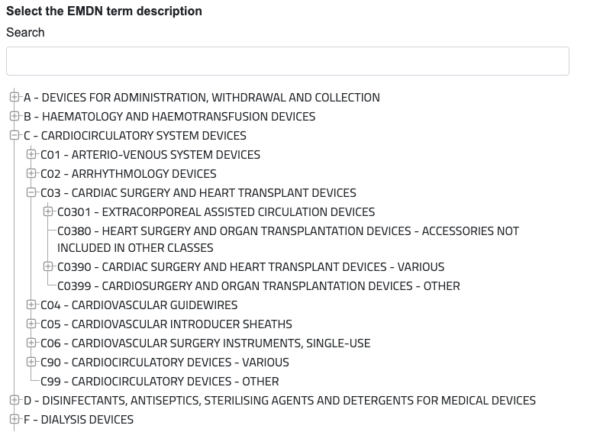Select the C04 - Cardiovascular Guidewires label
Screen dimensions: 600x432
(x=144, y=306)
